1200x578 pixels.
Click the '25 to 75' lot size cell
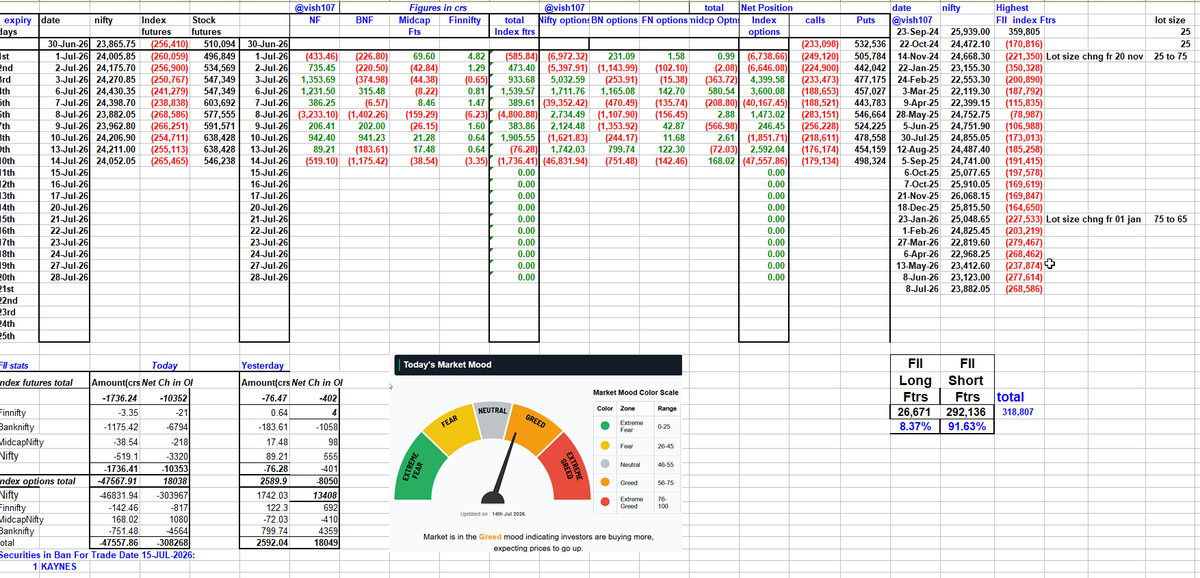(1169, 56)
